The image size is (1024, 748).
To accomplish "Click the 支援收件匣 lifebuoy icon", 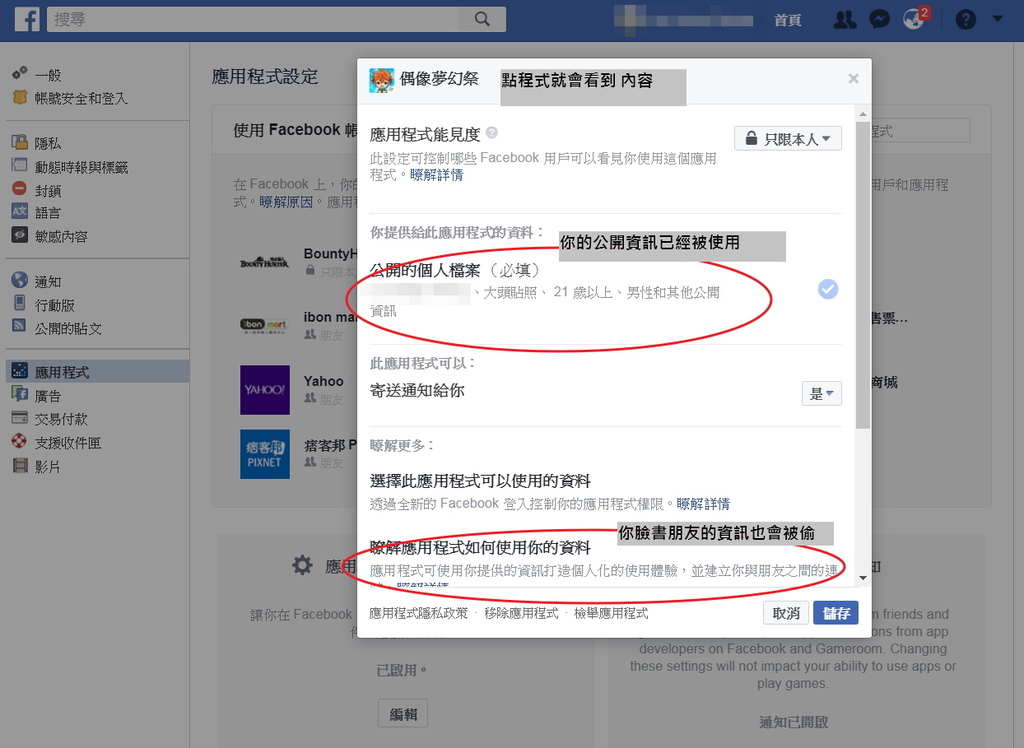I will pos(20,441).
